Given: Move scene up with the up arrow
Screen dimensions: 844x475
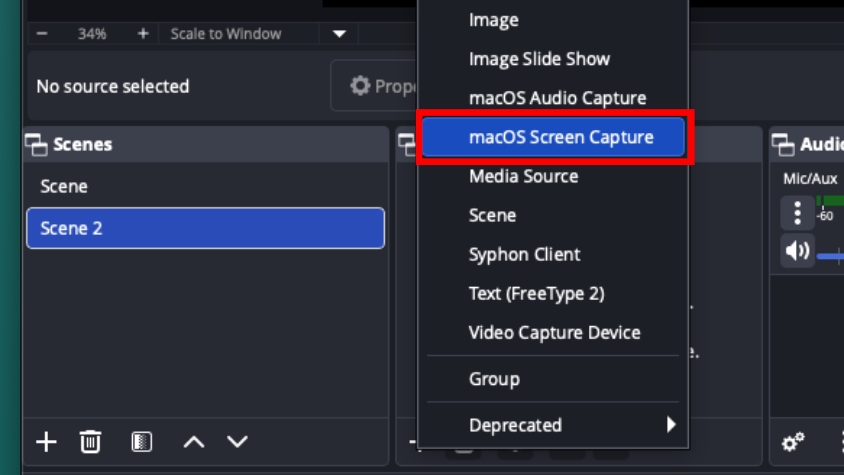Looking at the screenshot, I should [193, 441].
